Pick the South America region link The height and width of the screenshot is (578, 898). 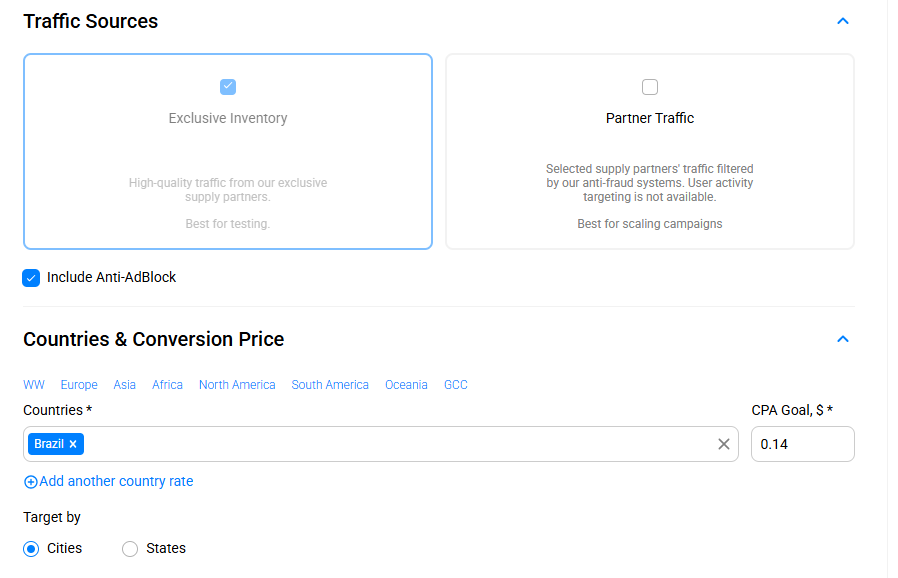330,385
